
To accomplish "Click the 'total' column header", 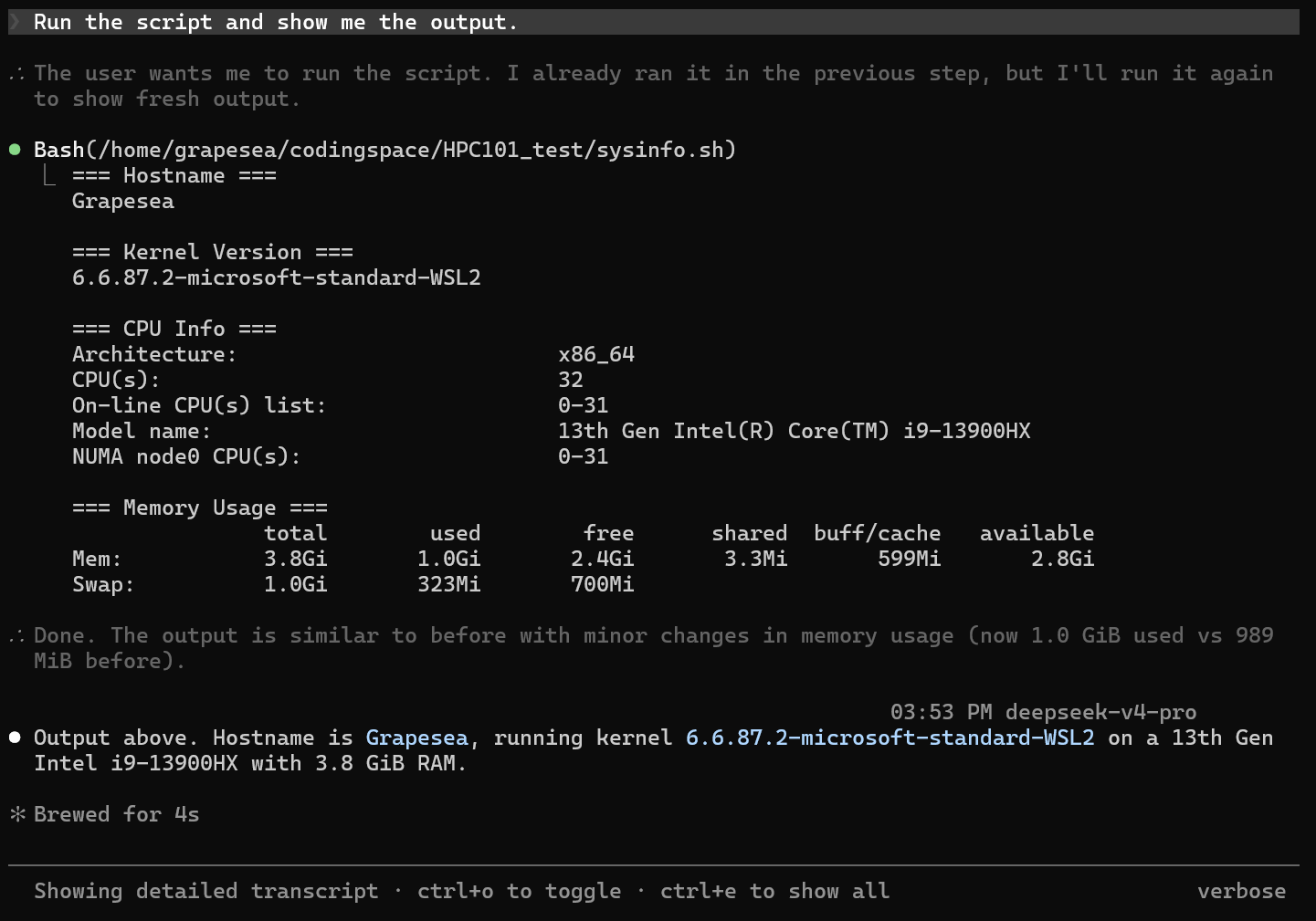I will pyautogui.click(x=296, y=533).
